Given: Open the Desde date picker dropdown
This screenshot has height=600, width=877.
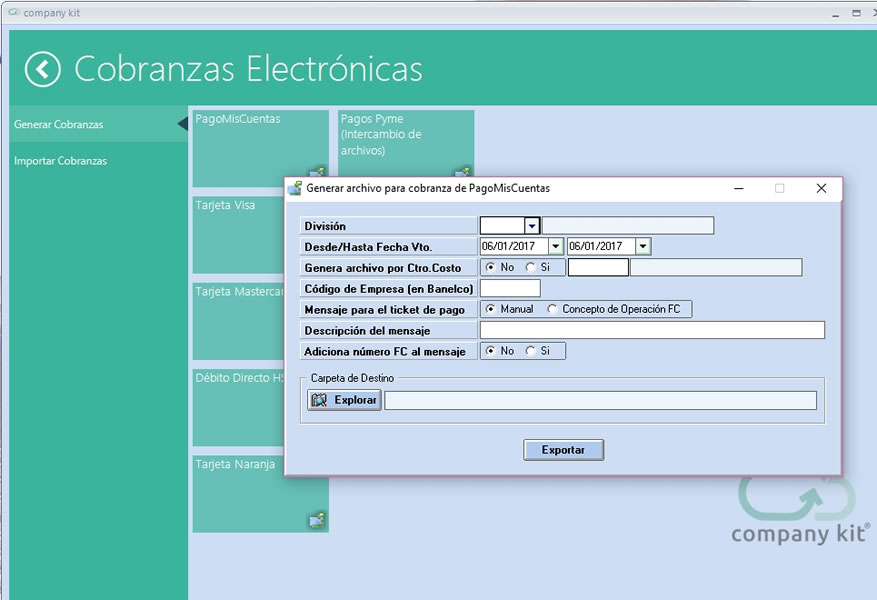Looking at the screenshot, I should [555, 246].
